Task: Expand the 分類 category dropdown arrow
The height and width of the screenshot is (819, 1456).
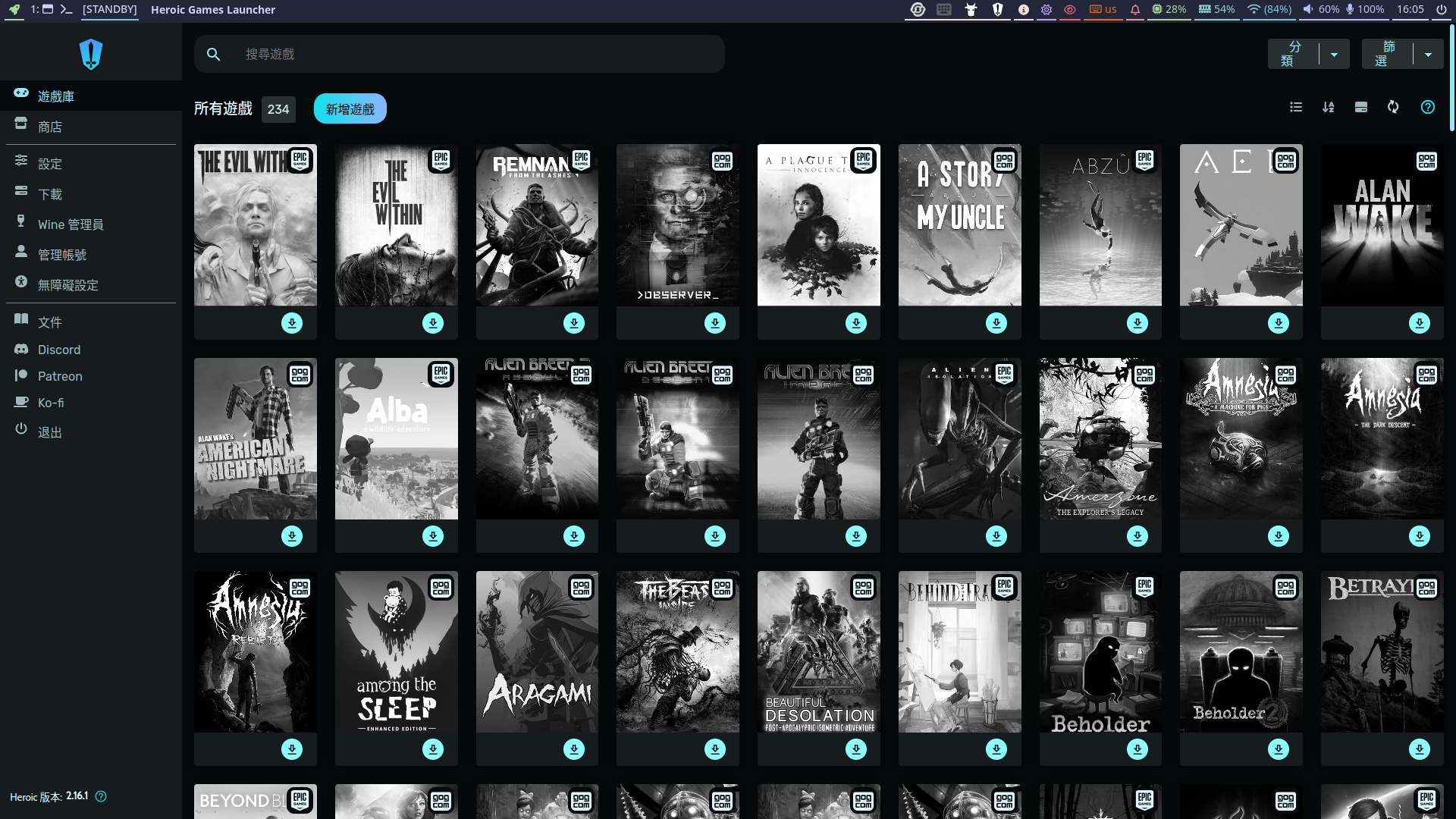Action: coord(1334,54)
